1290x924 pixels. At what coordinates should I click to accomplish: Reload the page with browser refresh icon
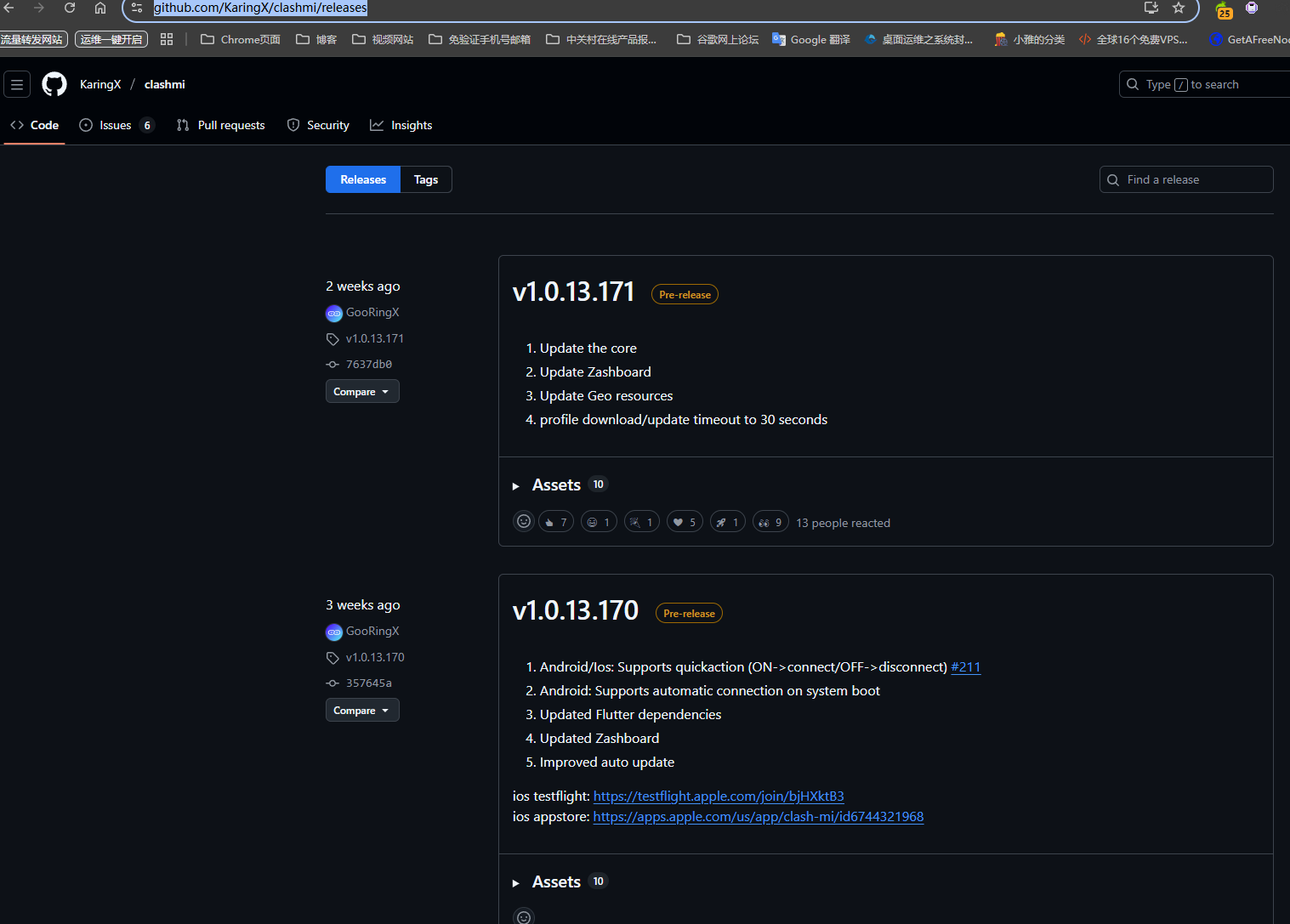[70, 9]
